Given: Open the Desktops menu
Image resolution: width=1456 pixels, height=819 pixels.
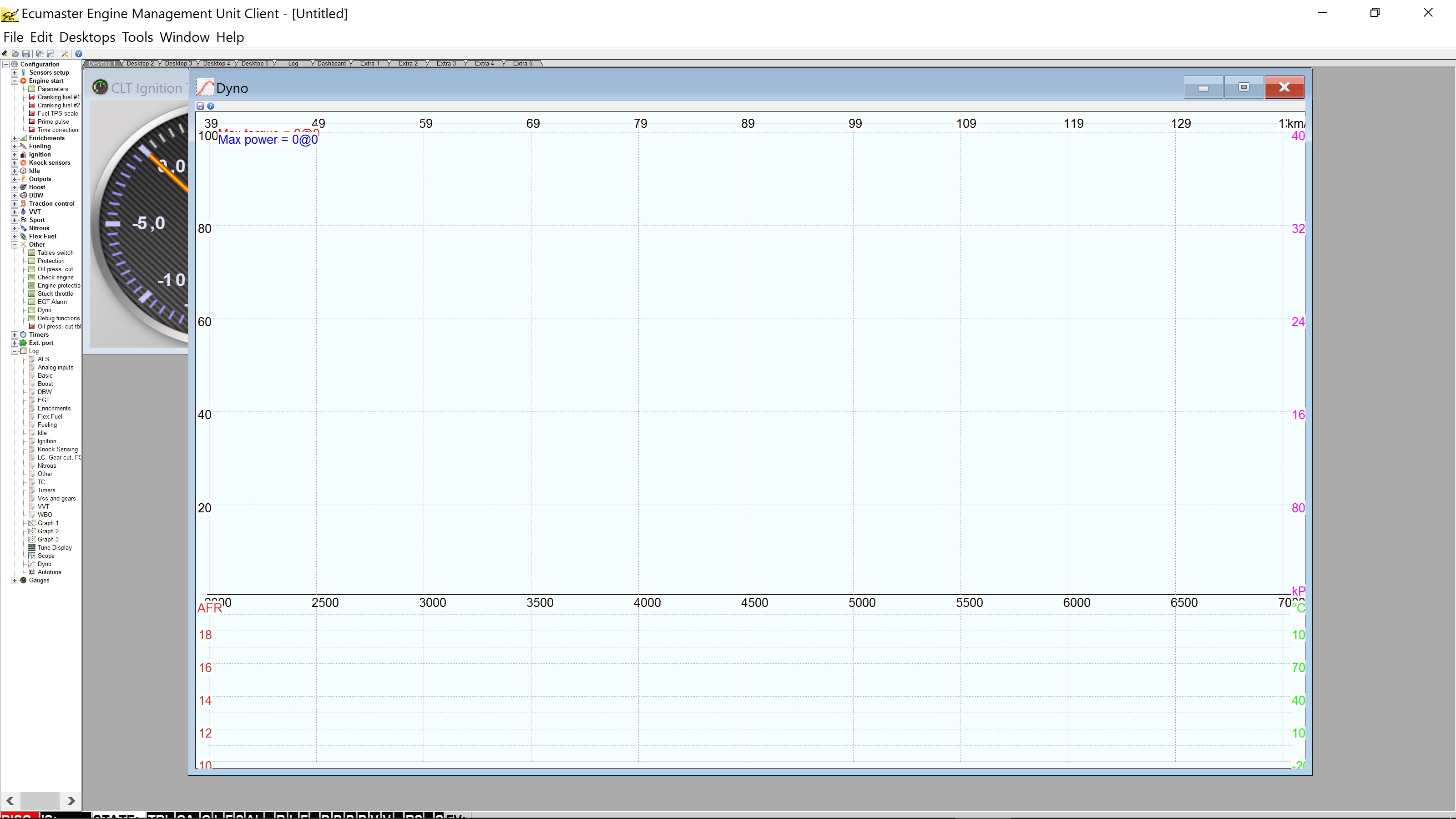Looking at the screenshot, I should (x=87, y=37).
